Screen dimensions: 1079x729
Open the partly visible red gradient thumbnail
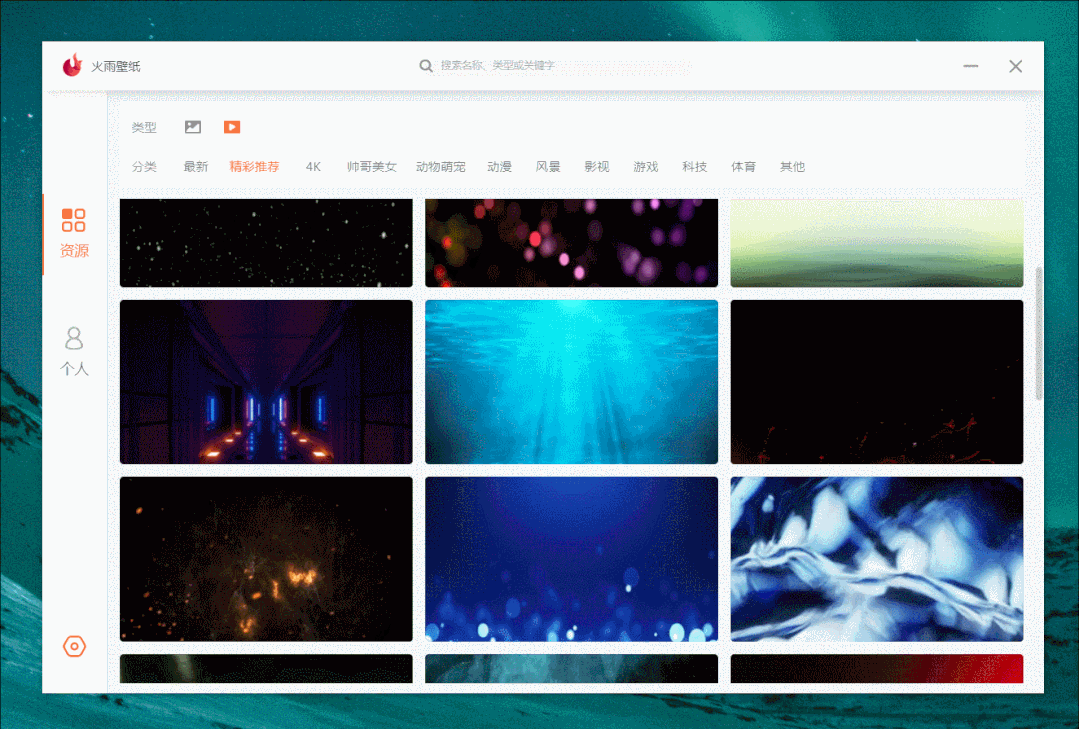[877, 668]
